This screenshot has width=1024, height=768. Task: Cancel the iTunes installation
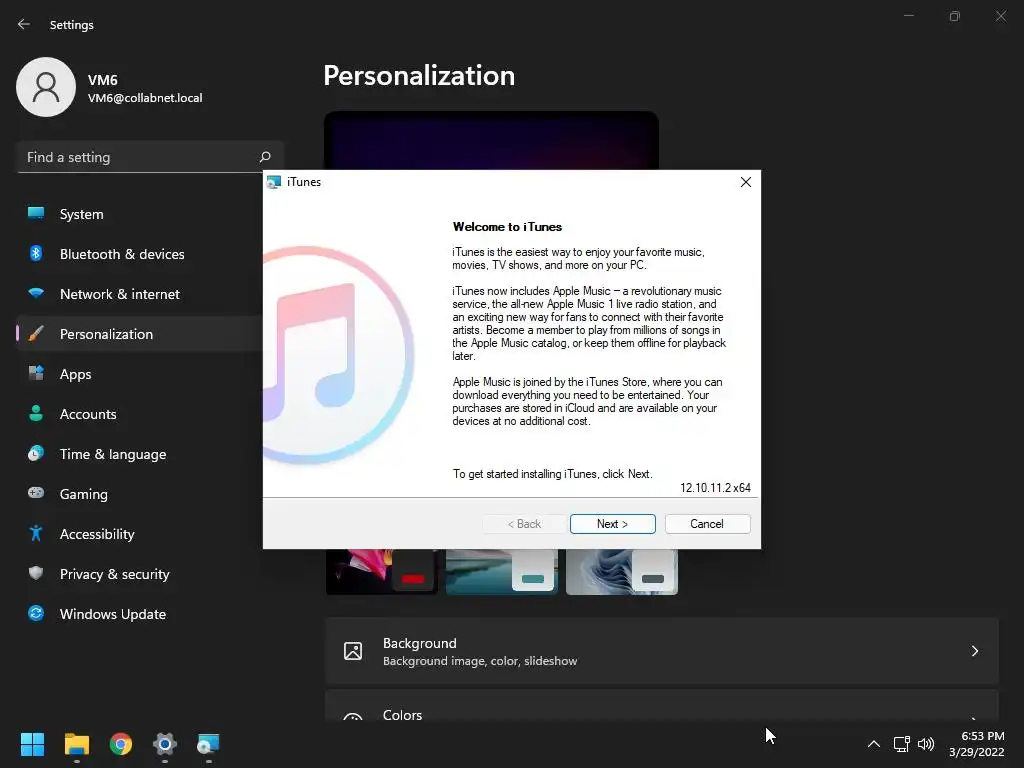pyautogui.click(x=707, y=524)
